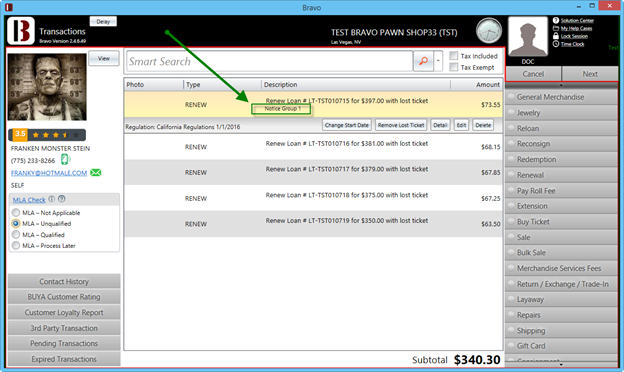This screenshot has height=372, width=624.
Task: Click the Amount column header
Action: pyautogui.click(x=477, y=84)
